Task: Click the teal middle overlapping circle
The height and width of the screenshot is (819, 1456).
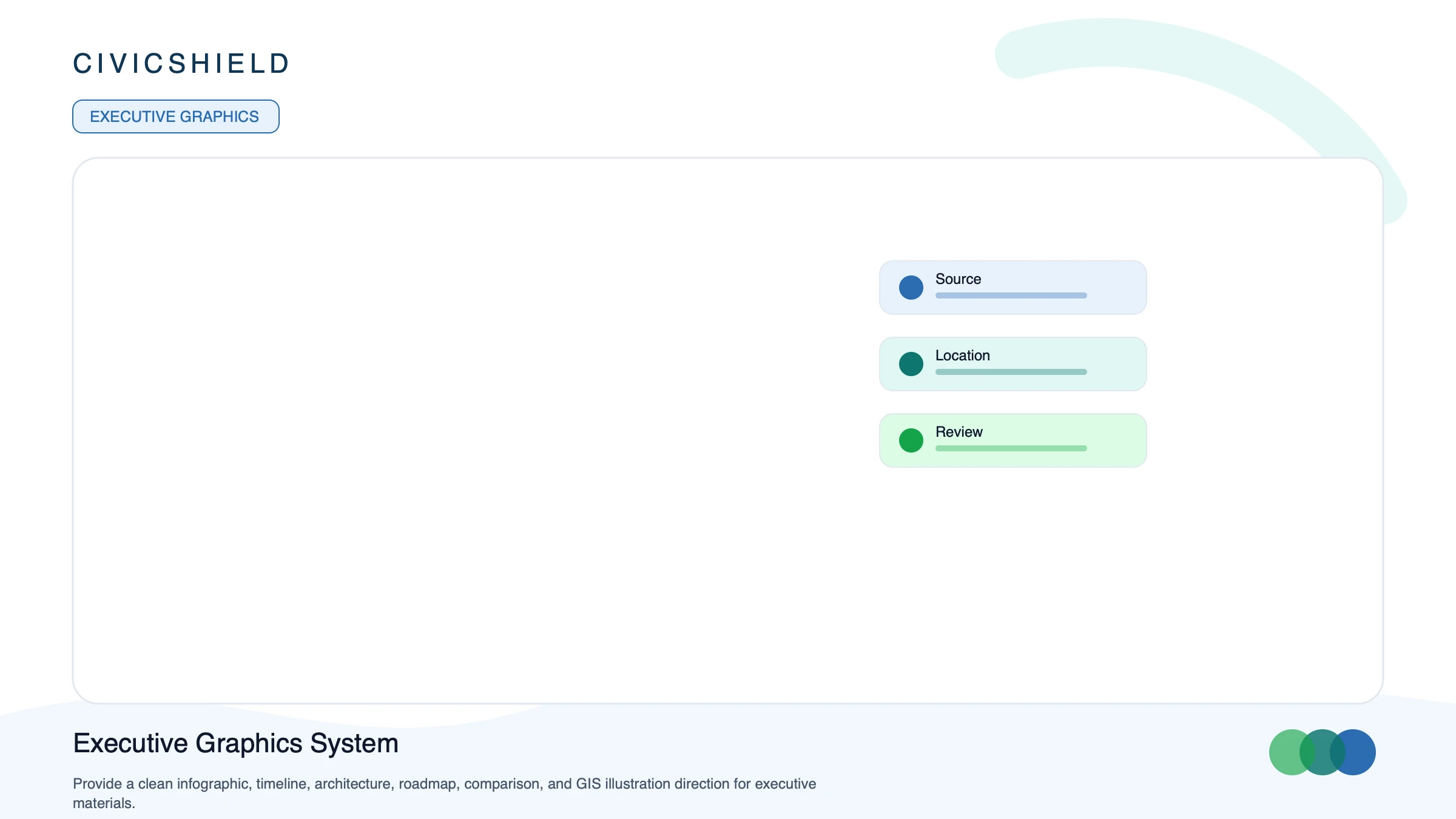Action: pos(1323,752)
